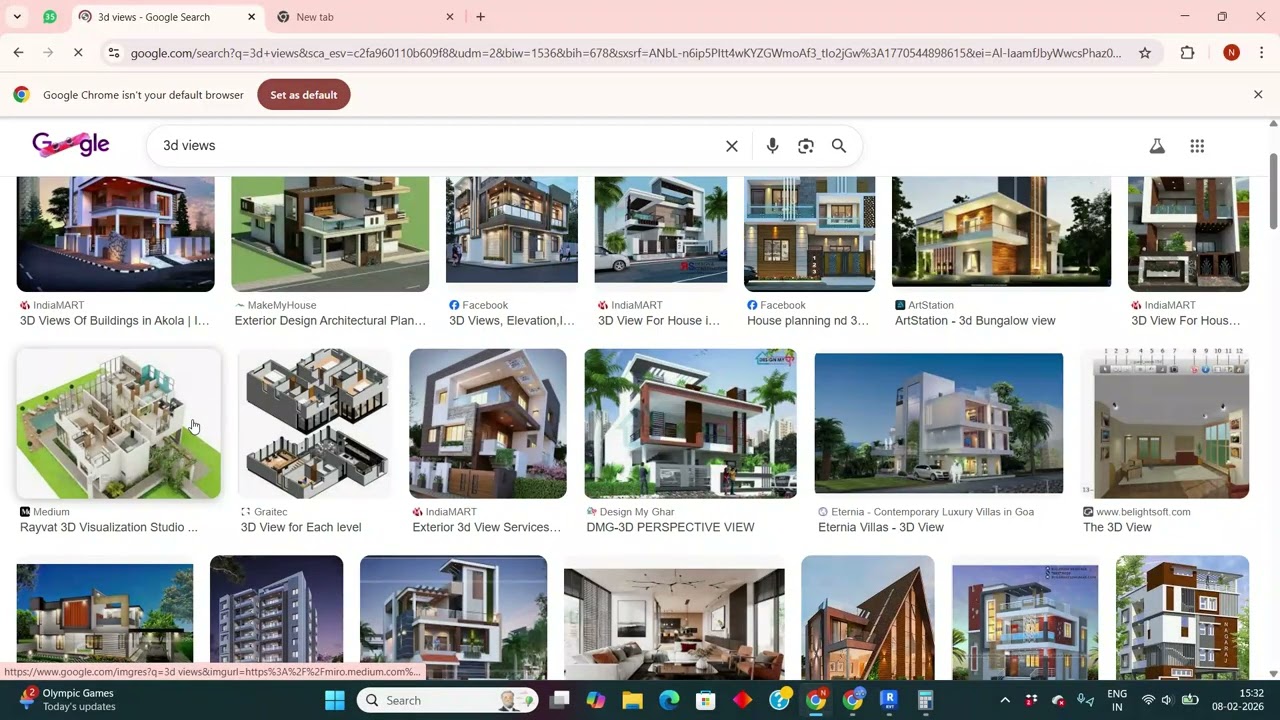Click the Google logo

pyautogui.click(x=71, y=145)
